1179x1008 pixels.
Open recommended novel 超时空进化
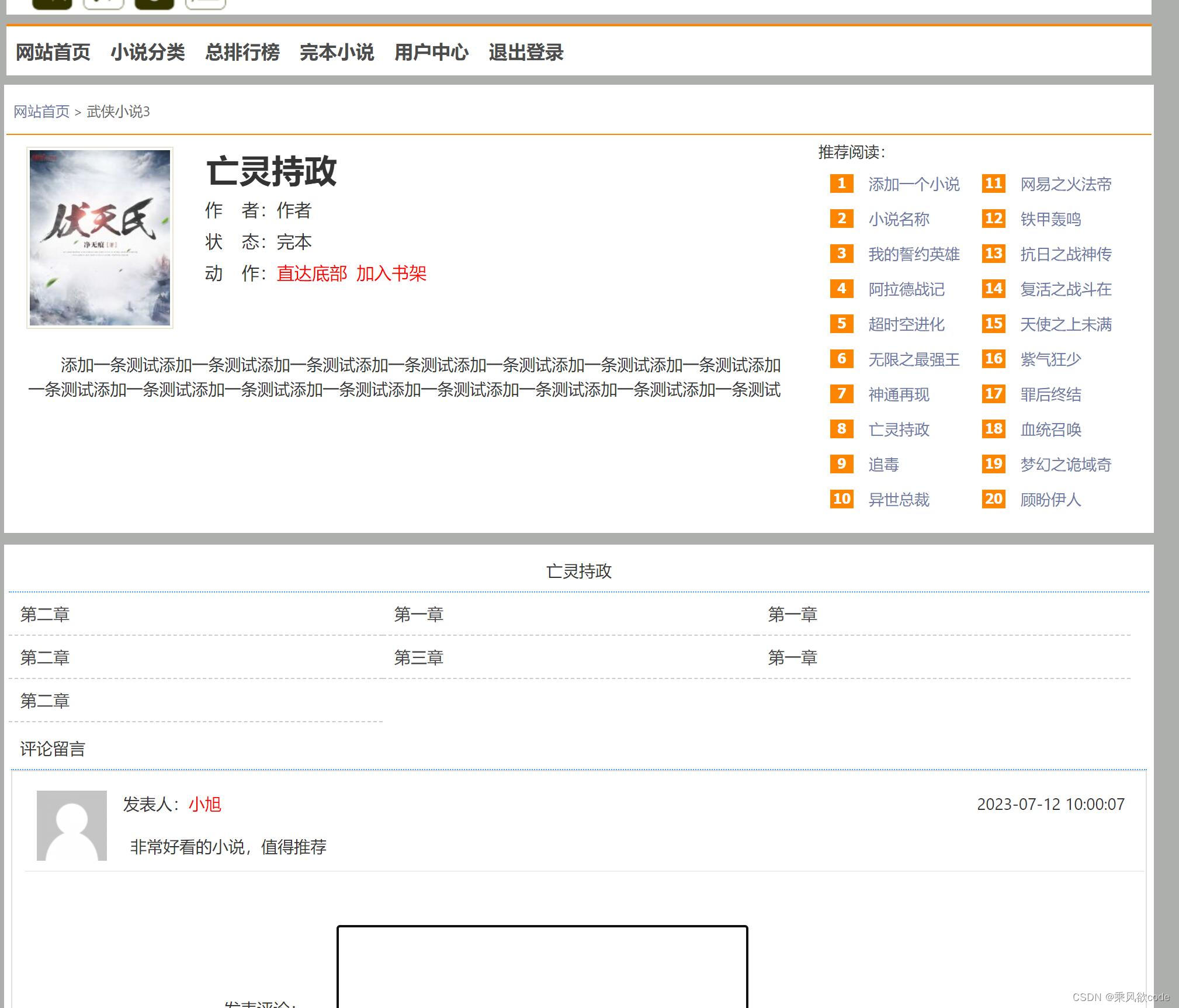tap(906, 325)
